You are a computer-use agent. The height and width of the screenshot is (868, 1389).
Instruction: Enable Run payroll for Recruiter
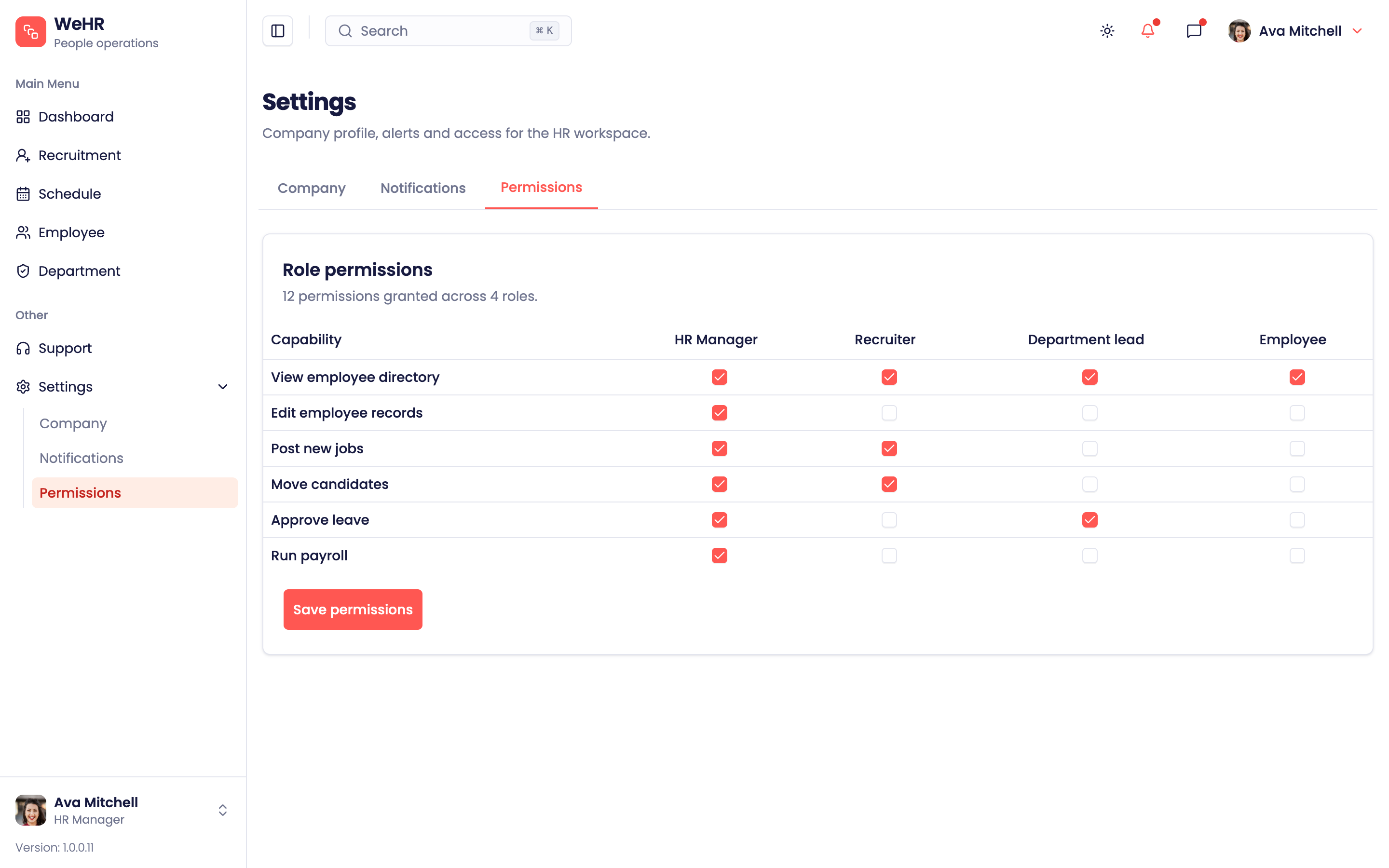click(x=889, y=556)
